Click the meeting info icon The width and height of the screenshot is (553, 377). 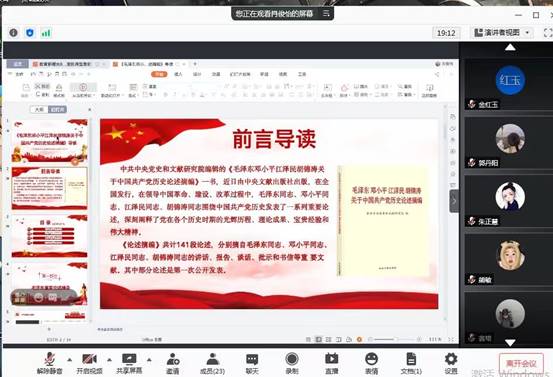[x=13, y=33]
